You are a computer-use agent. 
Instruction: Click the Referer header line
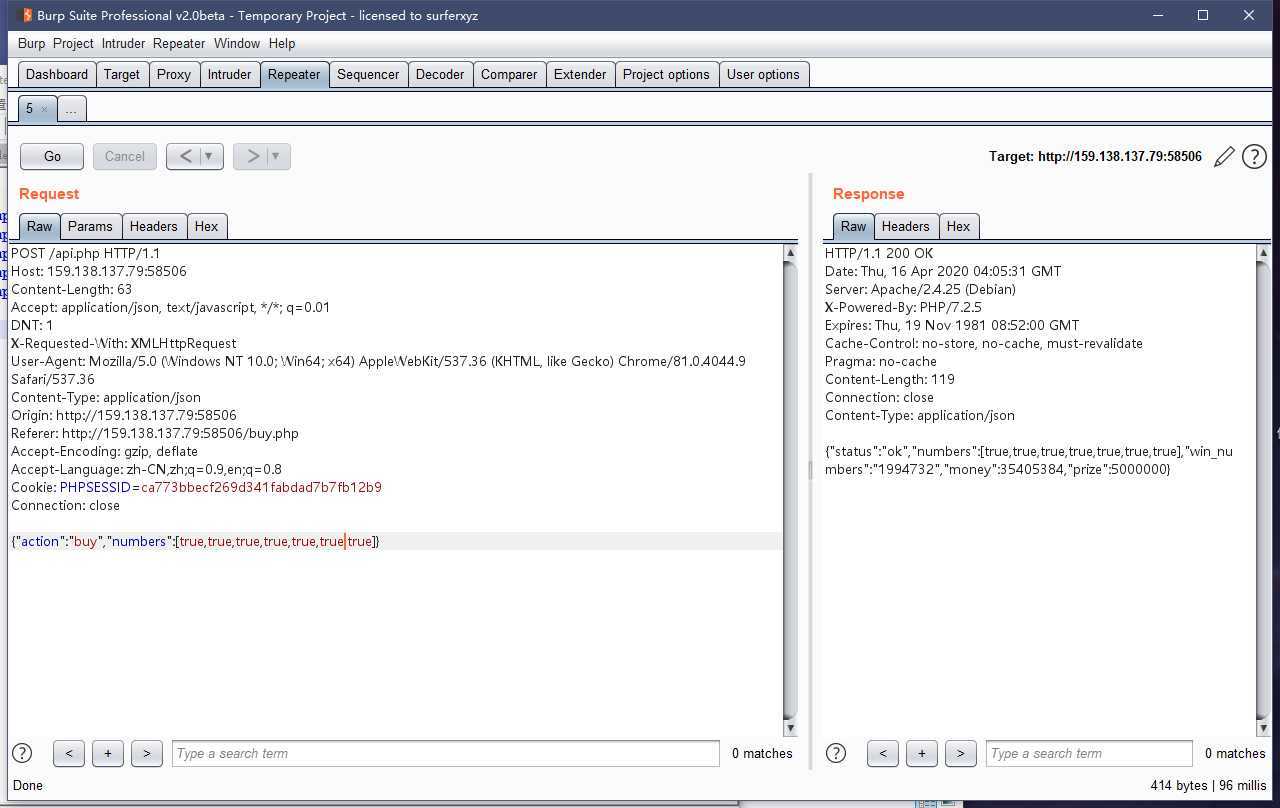[x=155, y=433]
